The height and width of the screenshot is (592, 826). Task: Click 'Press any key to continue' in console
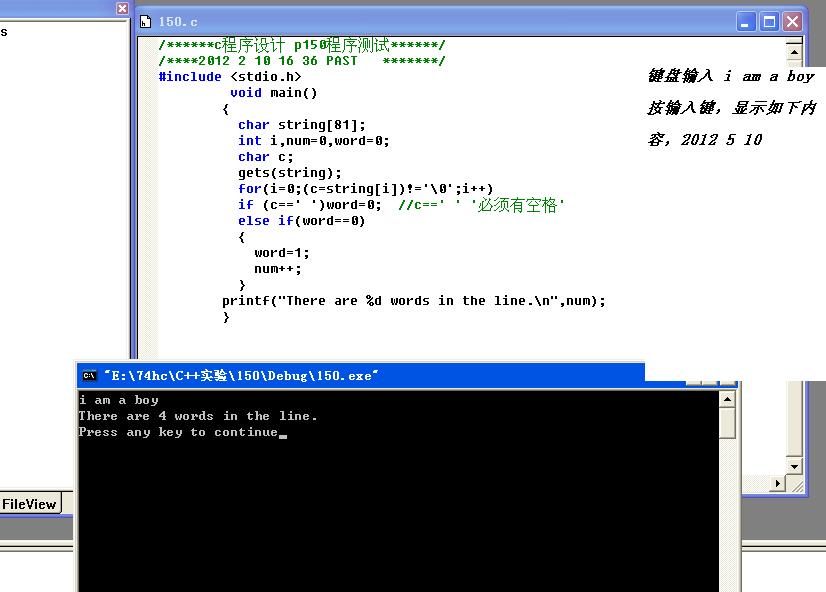click(x=178, y=432)
